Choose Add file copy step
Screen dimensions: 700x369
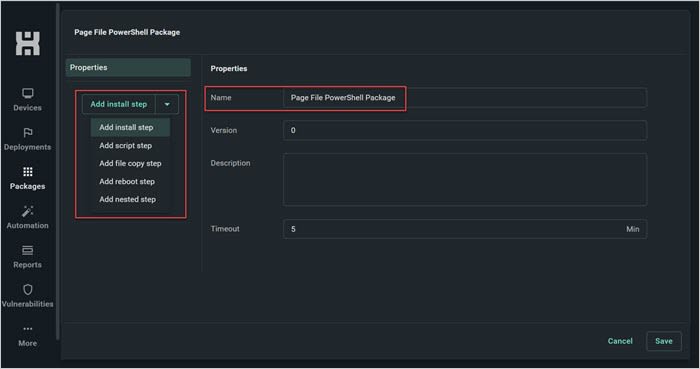coord(130,163)
